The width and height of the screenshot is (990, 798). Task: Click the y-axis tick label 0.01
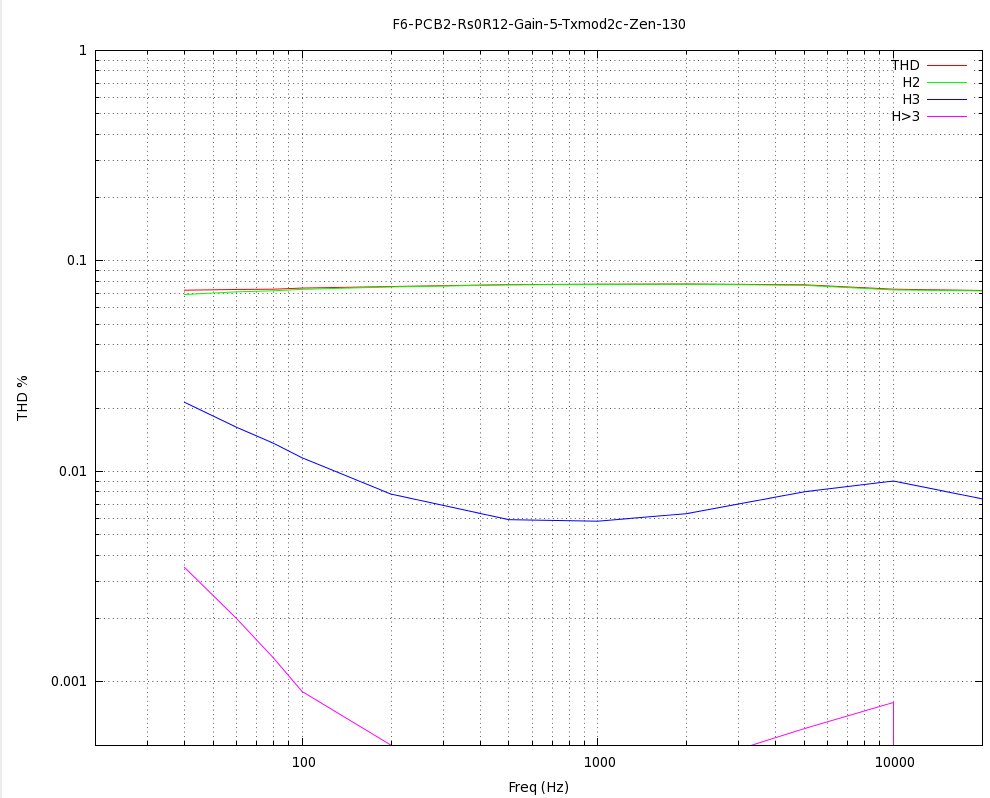[x=73, y=471]
